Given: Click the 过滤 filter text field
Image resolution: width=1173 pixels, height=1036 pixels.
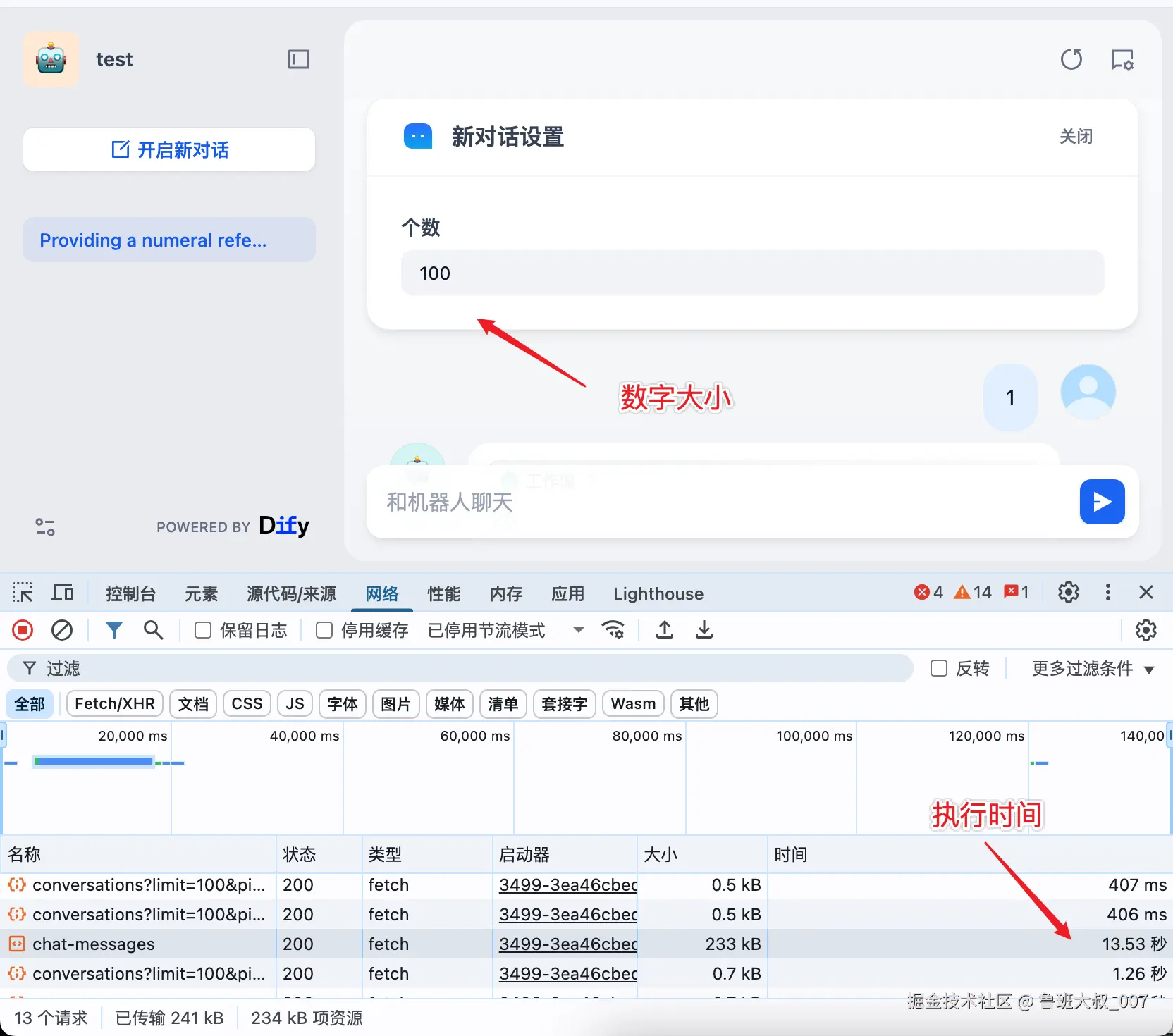Looking at the screenshot, I should tap(460, 668).
